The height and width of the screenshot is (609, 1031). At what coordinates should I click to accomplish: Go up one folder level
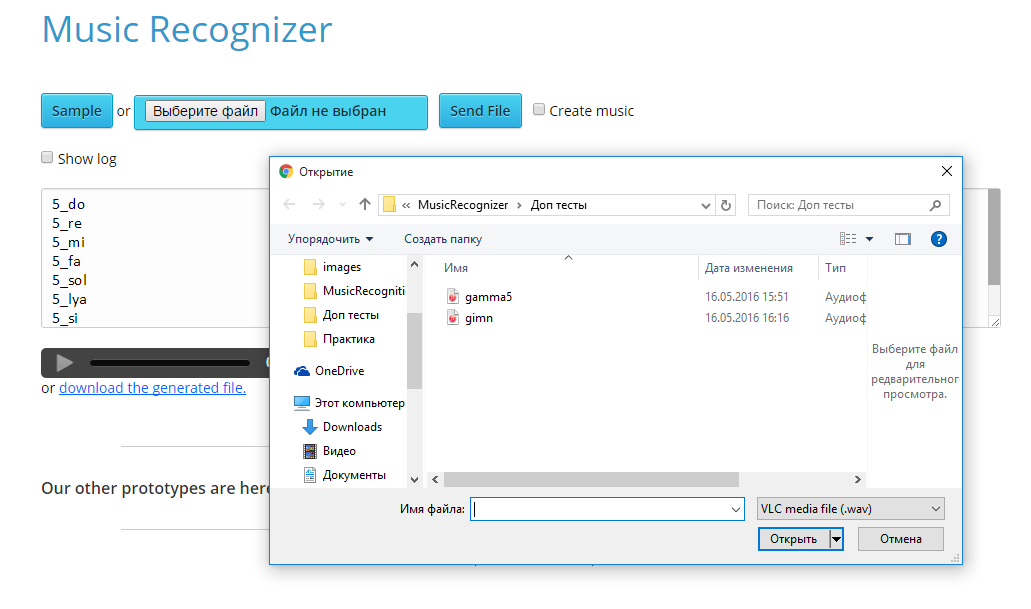coord(365,205)
